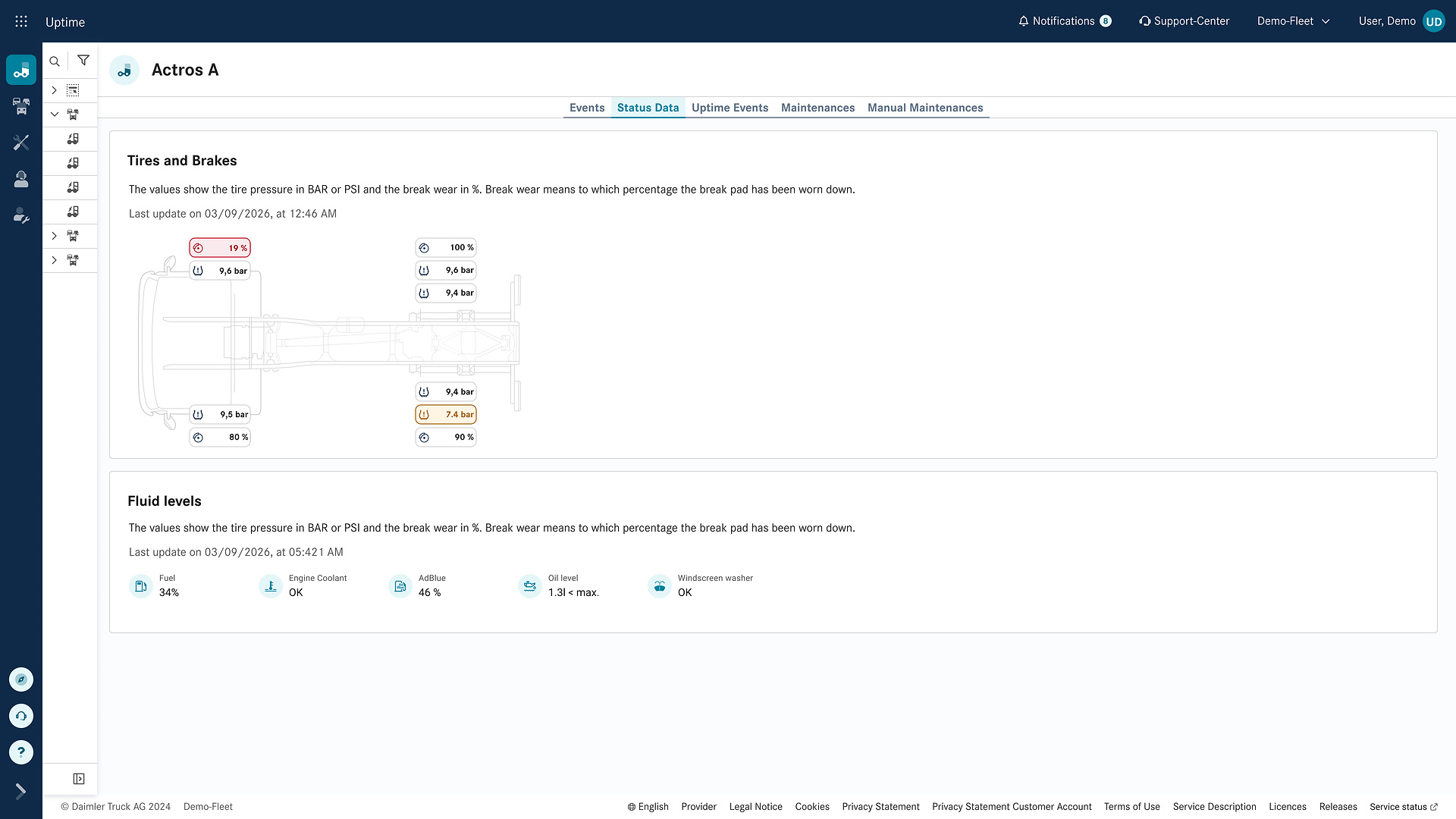
Task: Switch to the Uptime Events tab
Action: coord(730,108)
